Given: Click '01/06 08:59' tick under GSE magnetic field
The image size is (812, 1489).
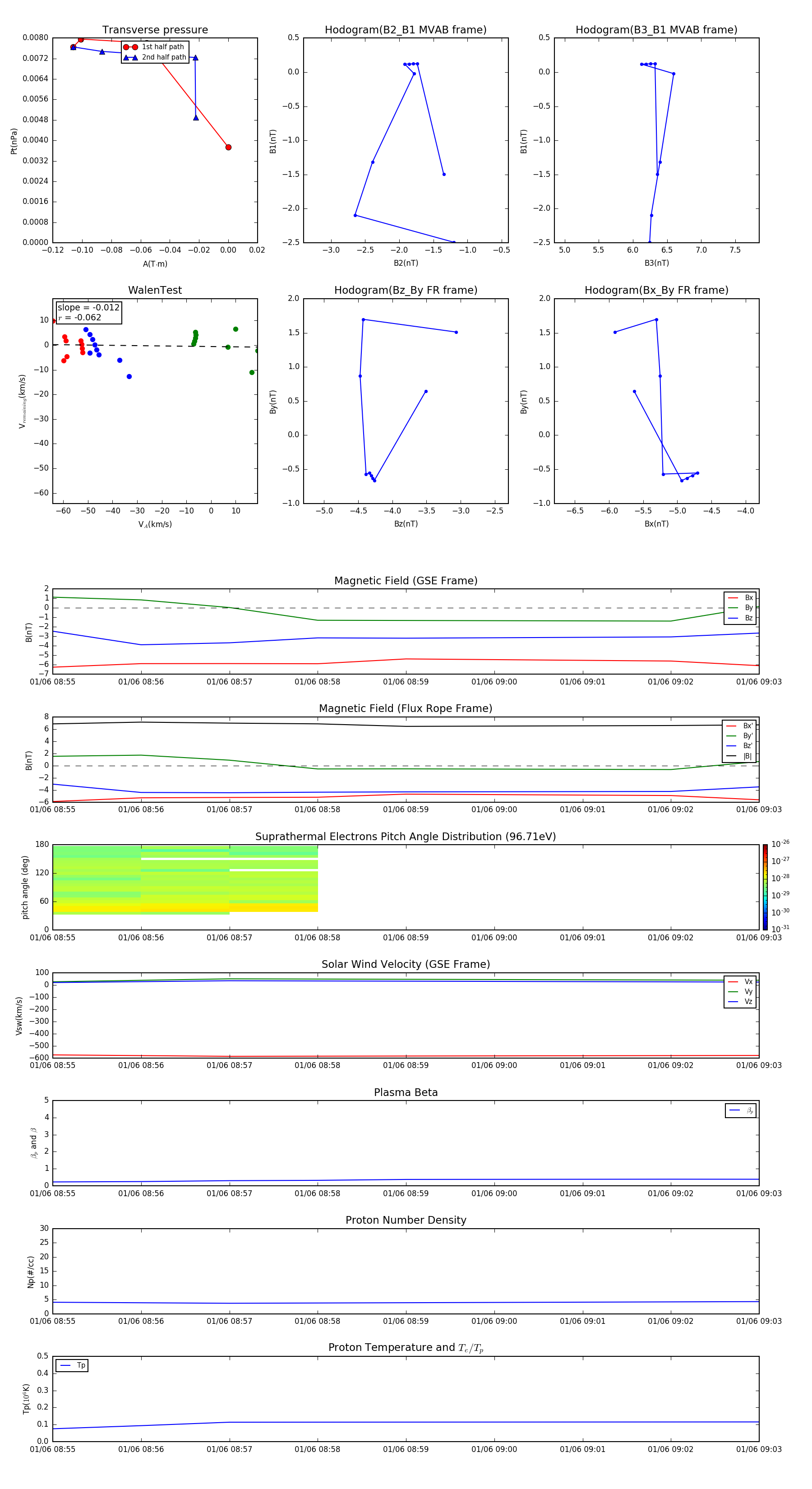Looking at the screenshot, I should [406, 682].
